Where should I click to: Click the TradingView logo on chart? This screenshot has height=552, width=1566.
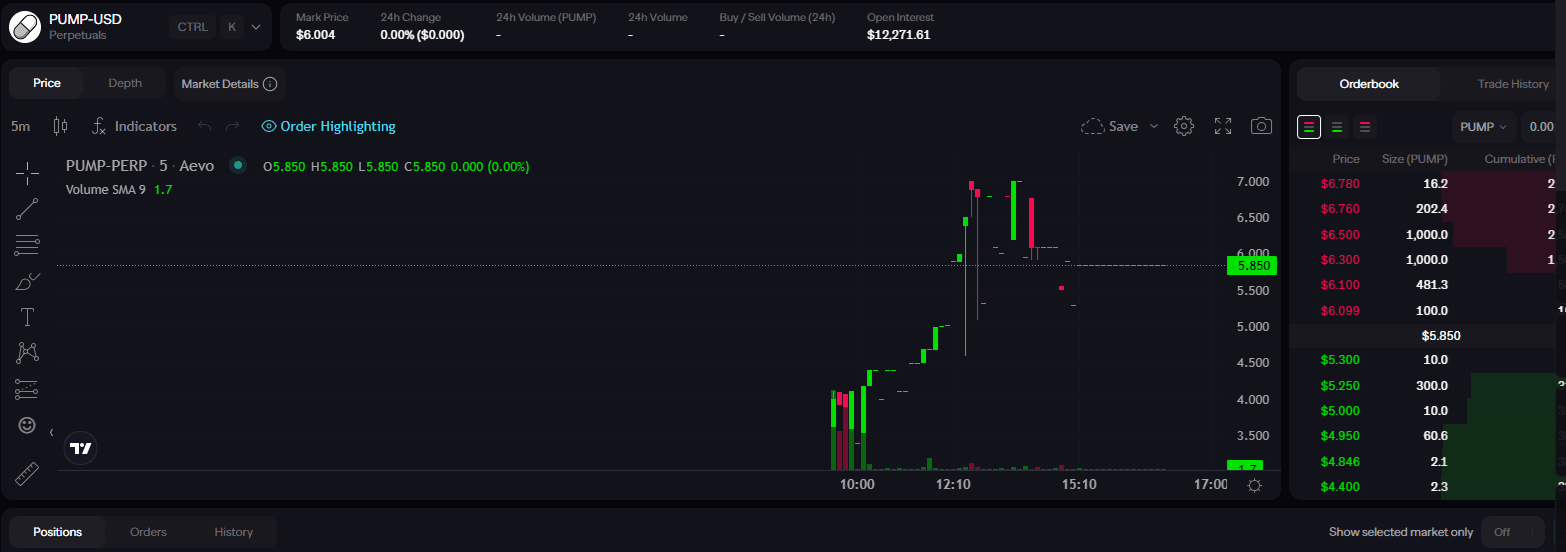[82, 448]
